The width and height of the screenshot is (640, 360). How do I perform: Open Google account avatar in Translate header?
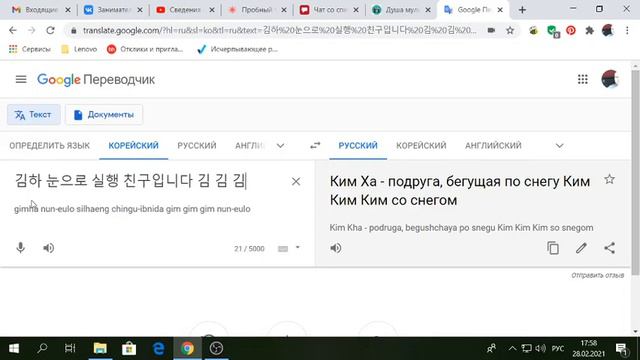tap(610, 79)
